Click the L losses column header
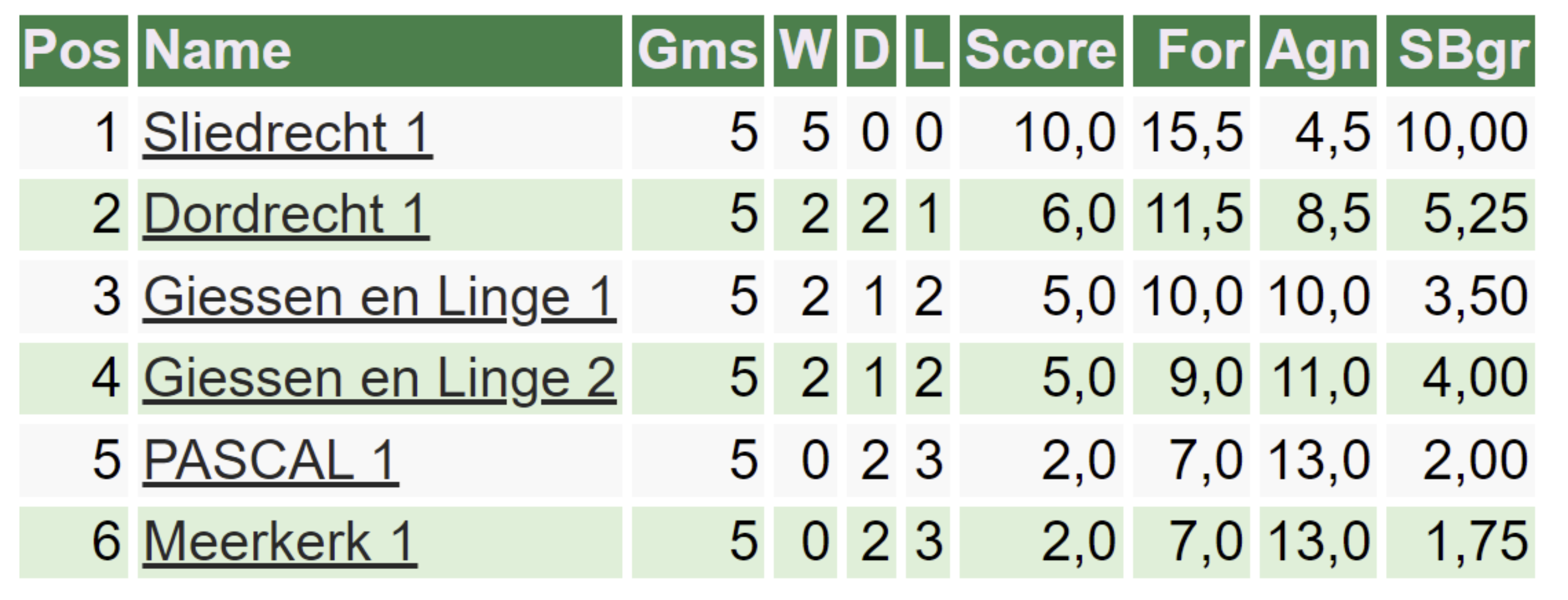 click(x=928, y=51)
